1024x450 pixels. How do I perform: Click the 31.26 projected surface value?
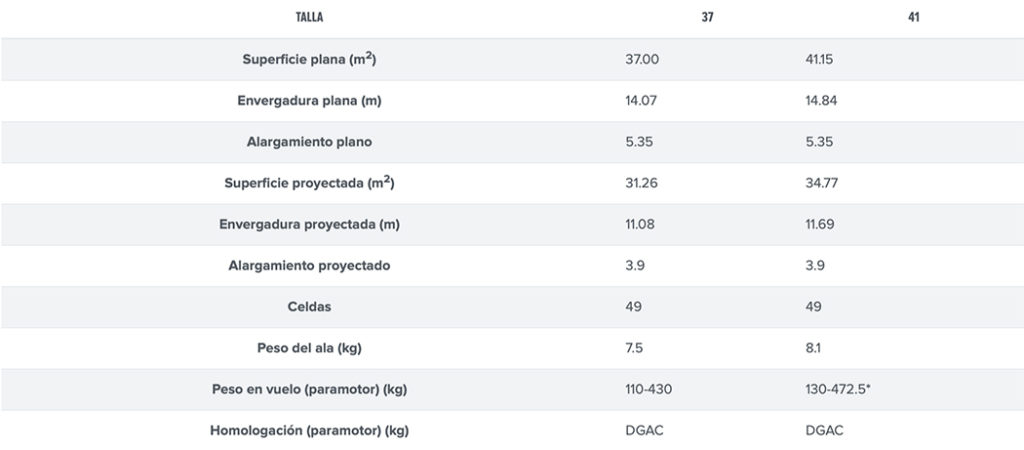[640, 184]
